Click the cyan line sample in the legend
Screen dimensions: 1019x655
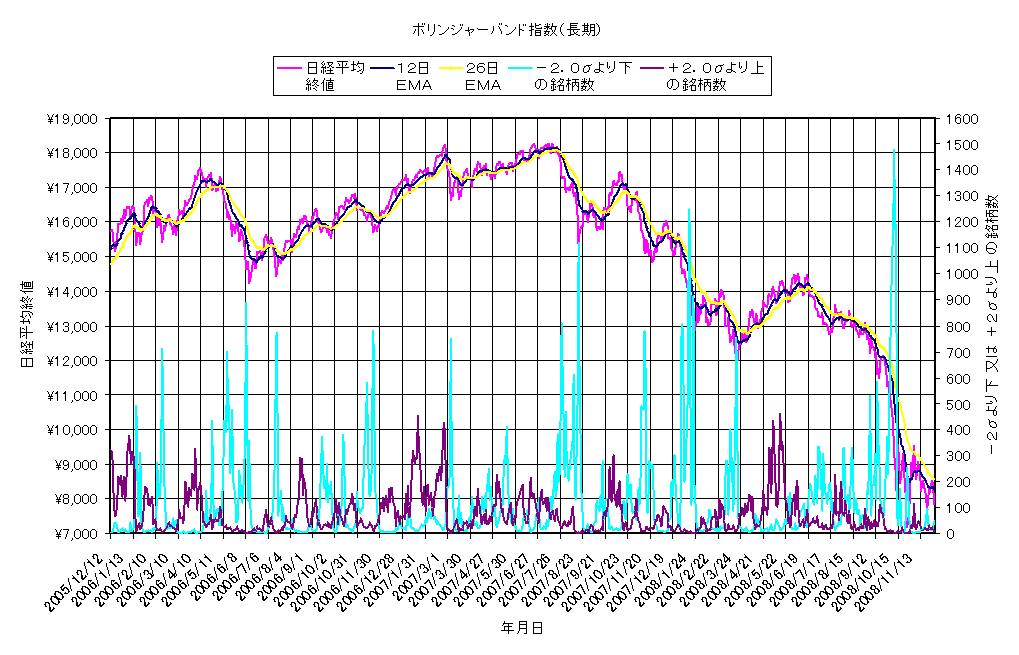pyautogui.click(x=520, y=68)
